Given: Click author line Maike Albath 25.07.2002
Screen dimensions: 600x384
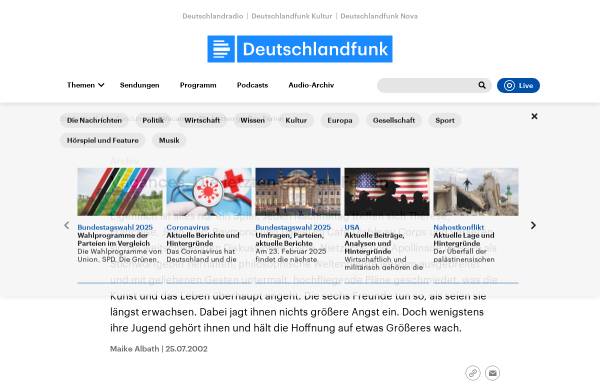Looking at the screenshot, I should point(159,349).
